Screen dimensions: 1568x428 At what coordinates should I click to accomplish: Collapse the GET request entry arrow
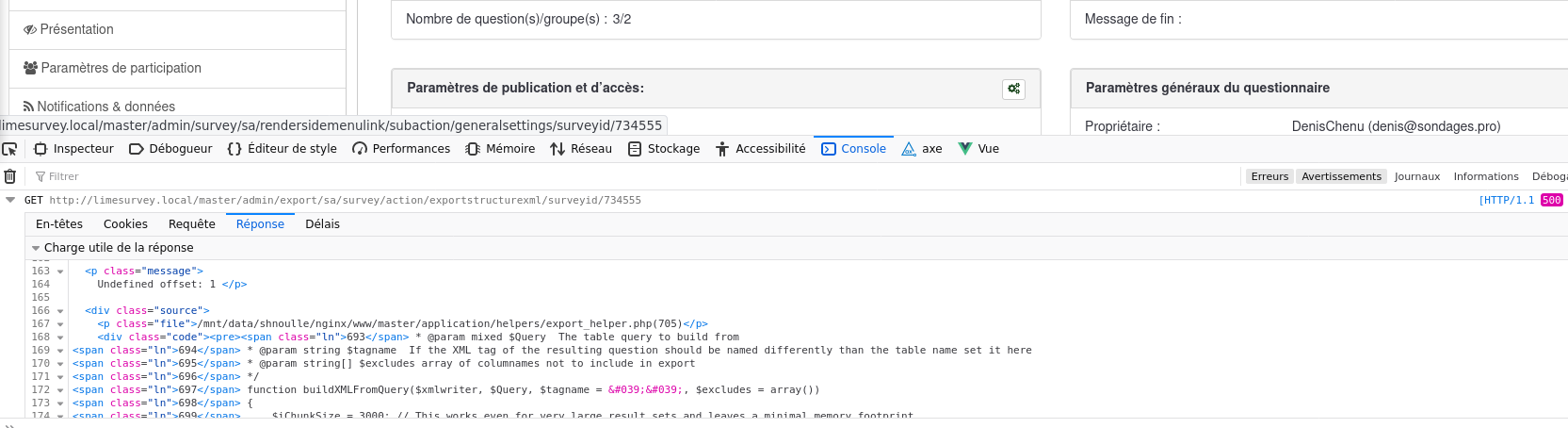(x=10, y=200)
